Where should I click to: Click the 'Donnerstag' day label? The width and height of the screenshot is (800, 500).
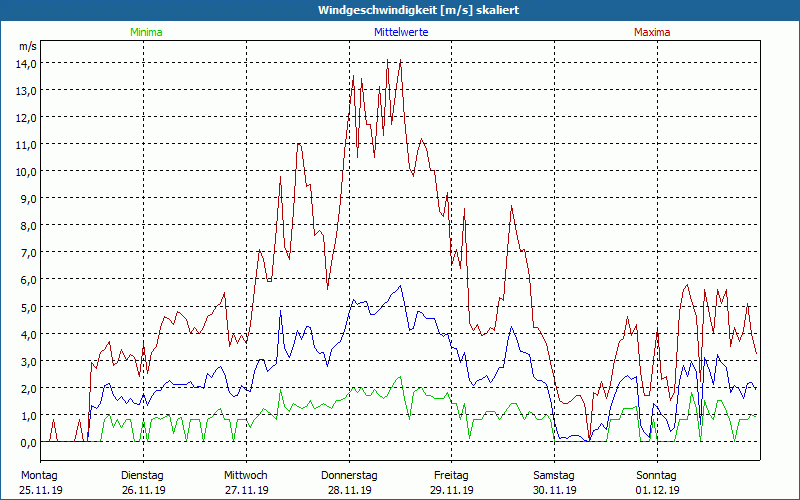click(x=349, y=476)
